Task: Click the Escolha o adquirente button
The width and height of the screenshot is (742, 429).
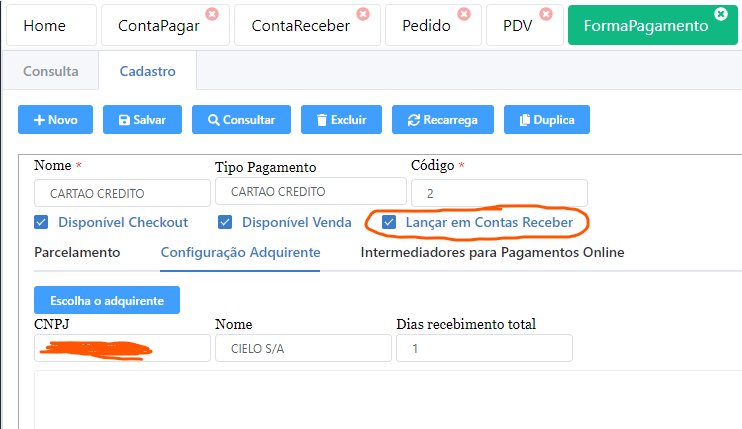Action: click(x=106, y=299)
